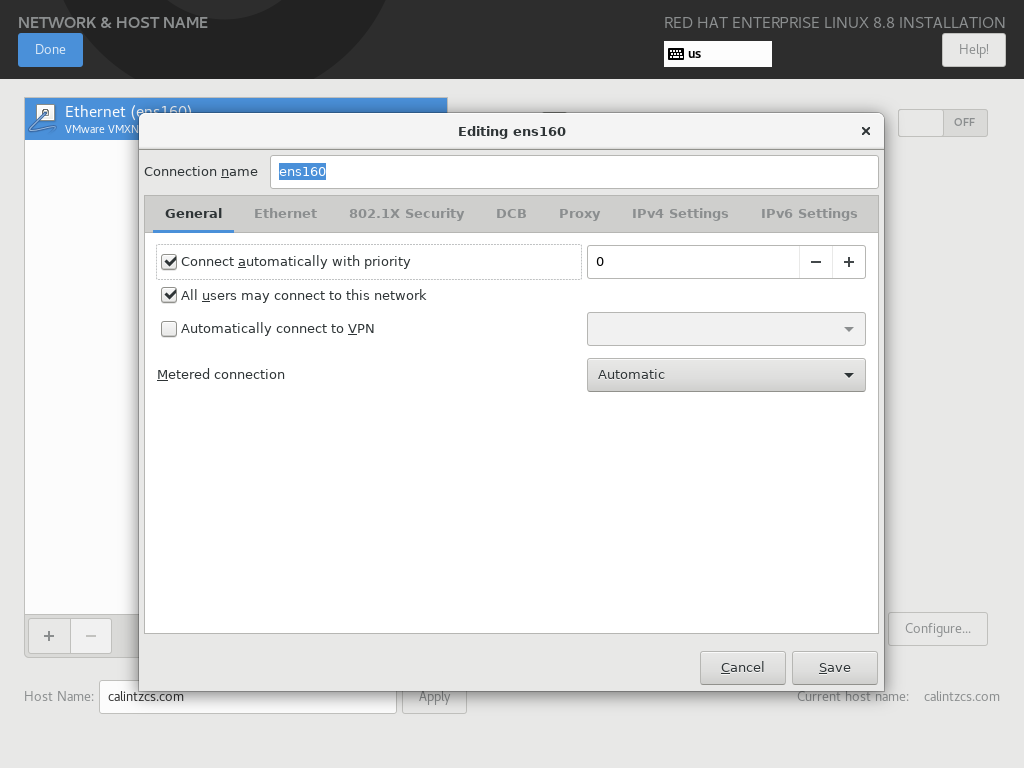Viewport: 1024px width, 768px height.
Task: Toggle Connect automatically with priority checkbox
Action: click(x=169, y=262)
